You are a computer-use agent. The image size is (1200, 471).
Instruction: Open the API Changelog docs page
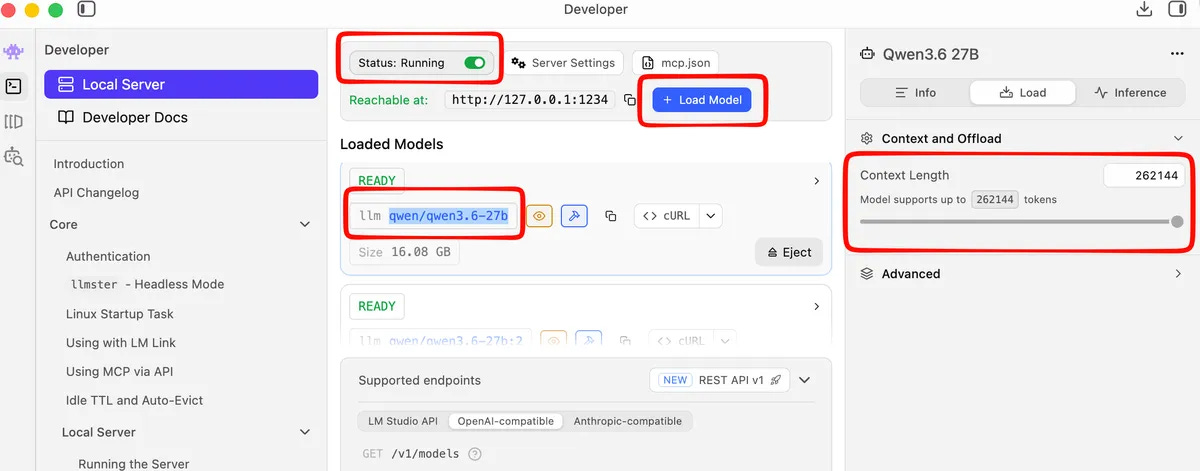coord(96,193)
